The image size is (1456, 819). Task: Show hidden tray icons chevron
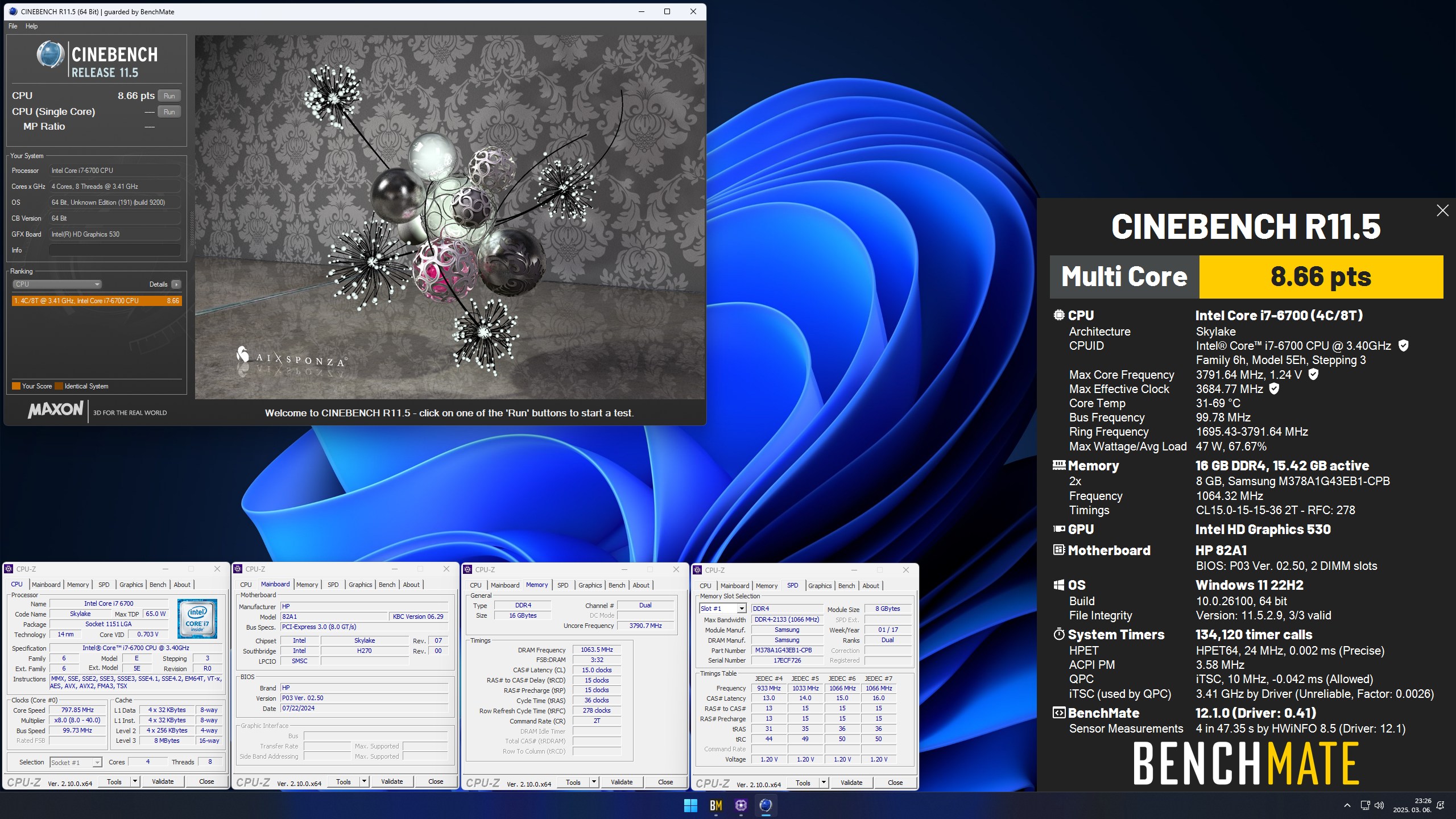pyautogui.click(x=1347, y=805)
